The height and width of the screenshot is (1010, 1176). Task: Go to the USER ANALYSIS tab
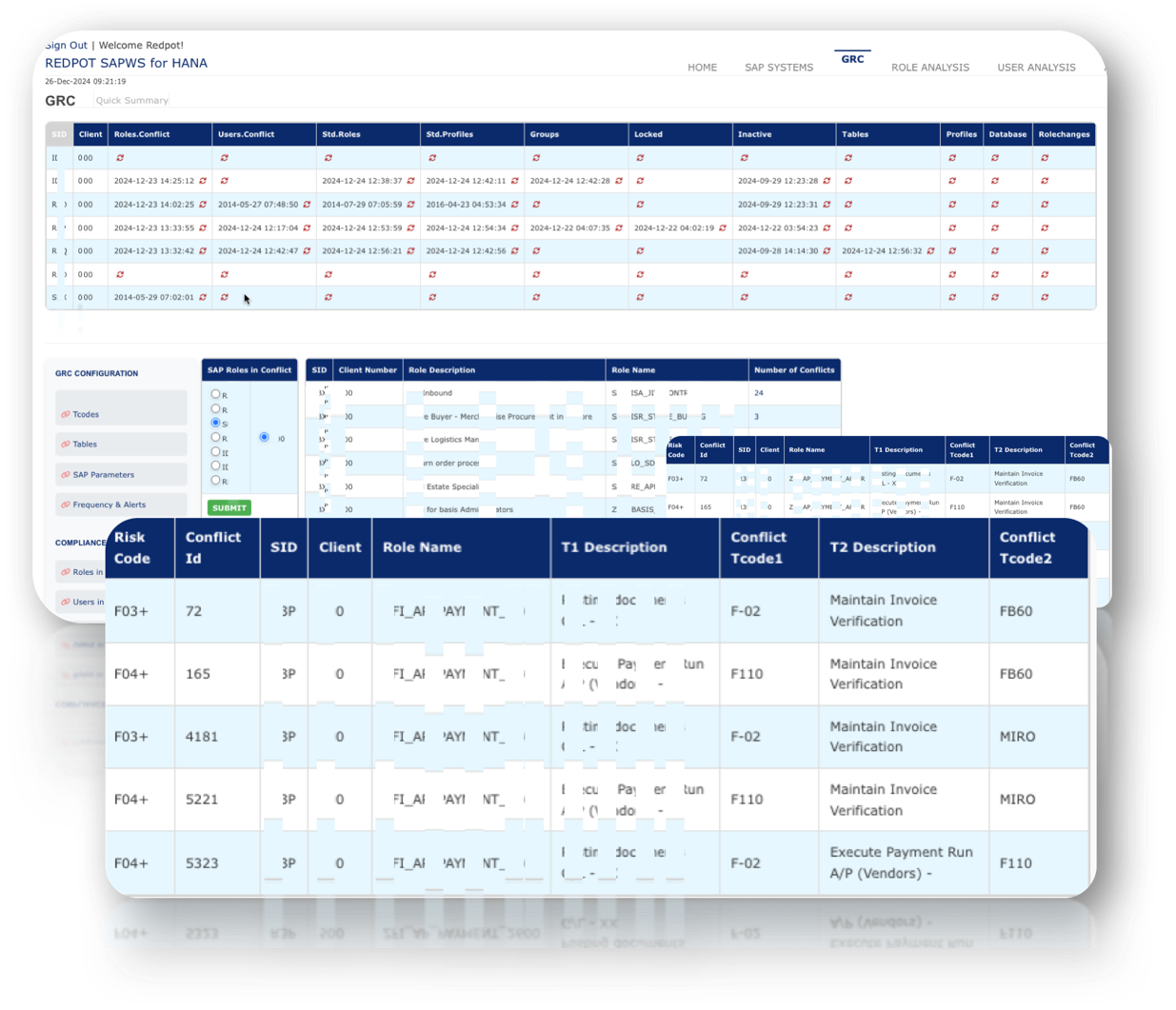(x=1036, y=68)
